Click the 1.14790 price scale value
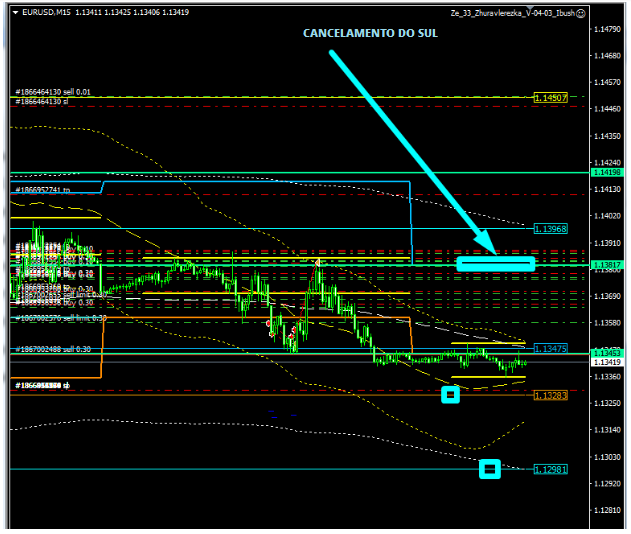 point(607,29)
